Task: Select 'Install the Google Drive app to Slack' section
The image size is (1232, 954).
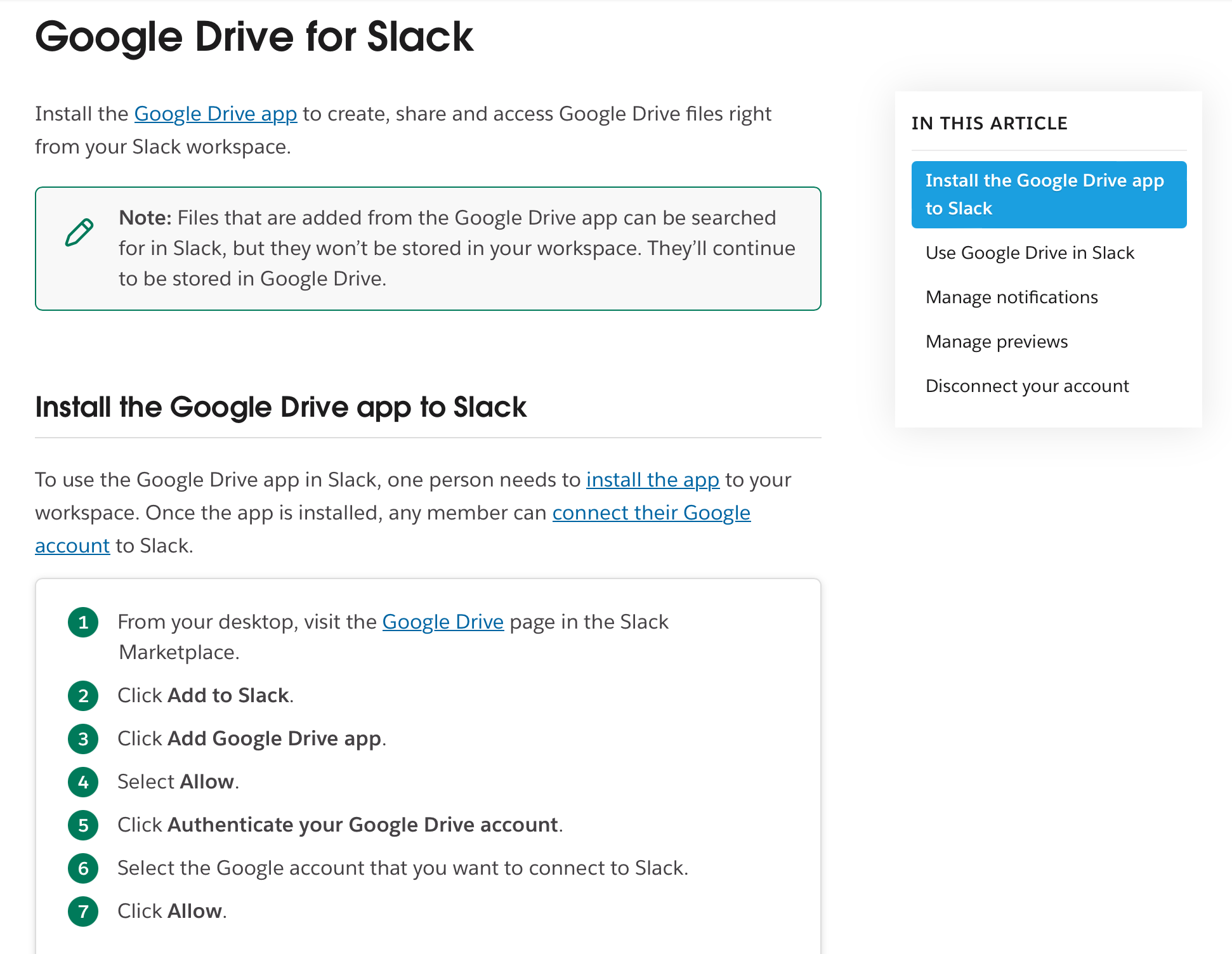Action: [1049, 195]
